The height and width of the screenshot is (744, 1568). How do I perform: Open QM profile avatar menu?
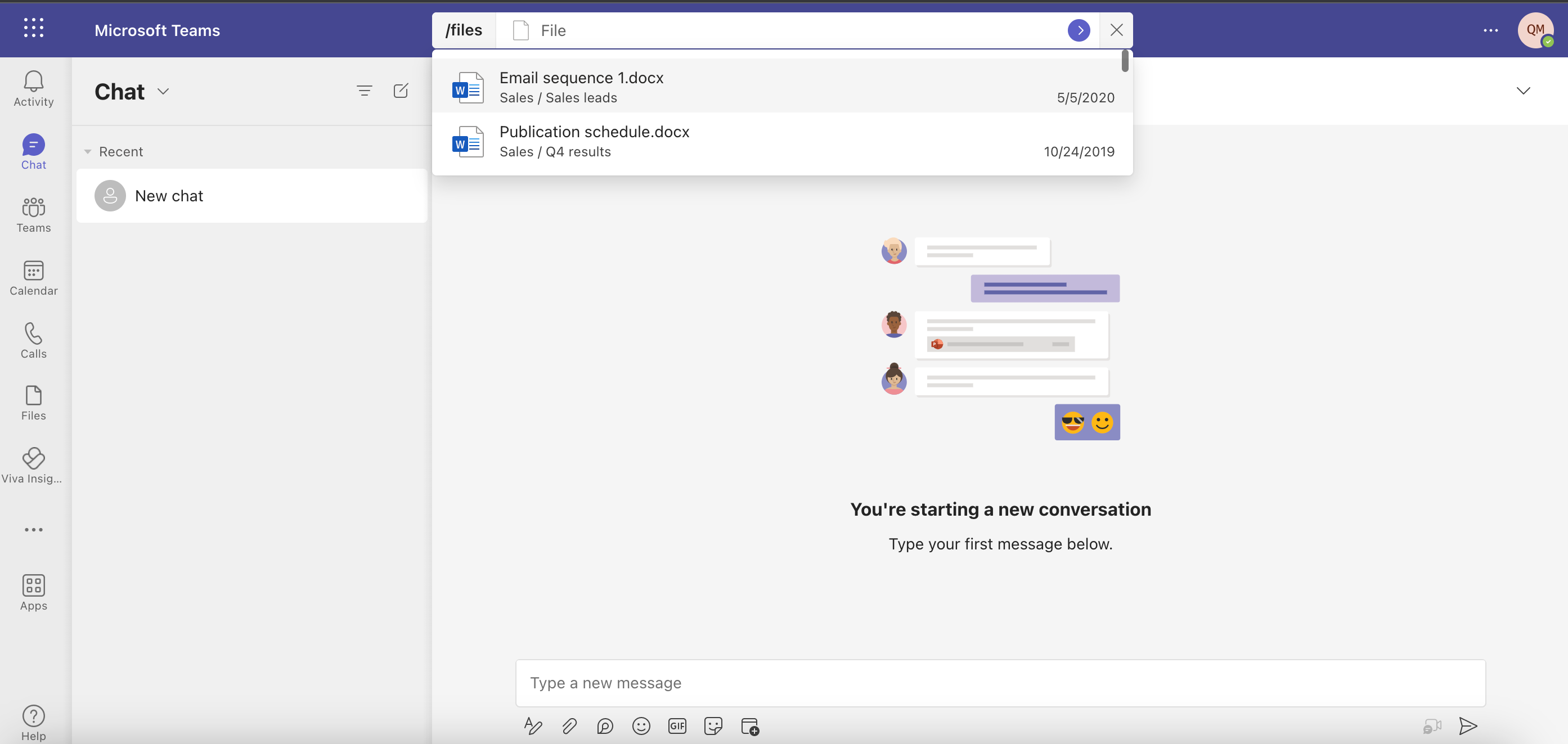[1535, 30]
